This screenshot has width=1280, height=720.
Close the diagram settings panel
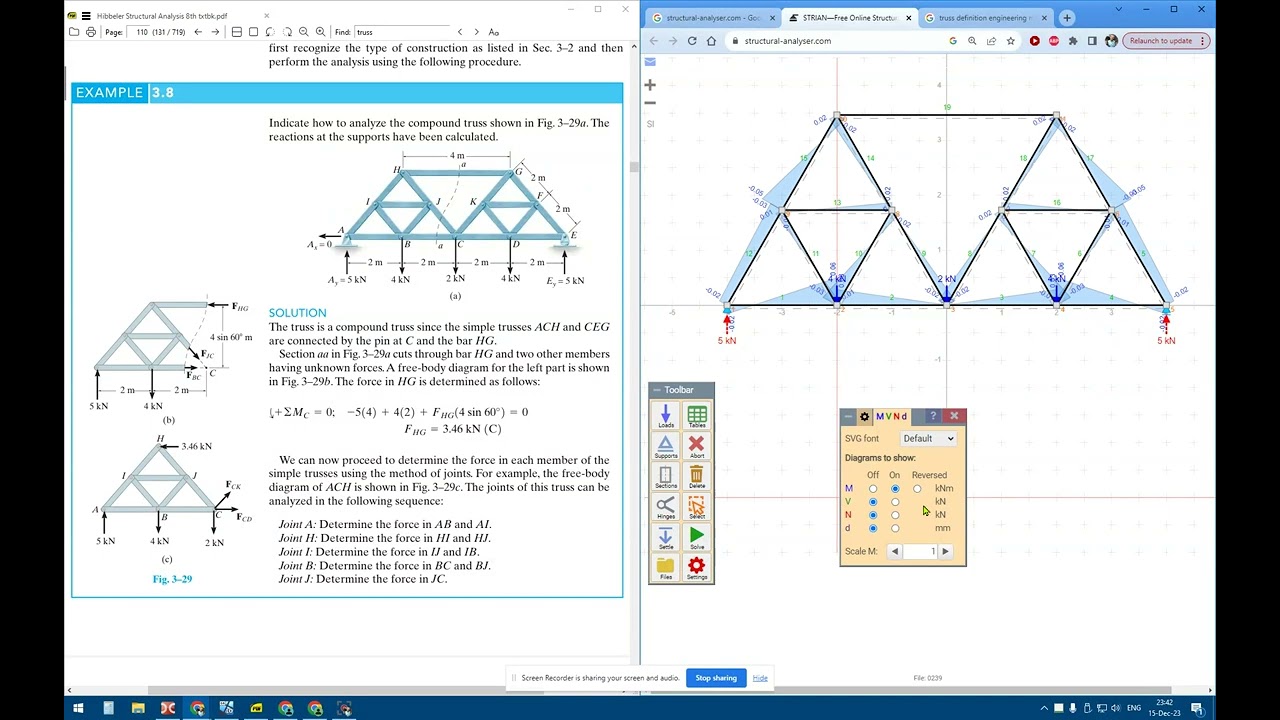pos(954,416)
